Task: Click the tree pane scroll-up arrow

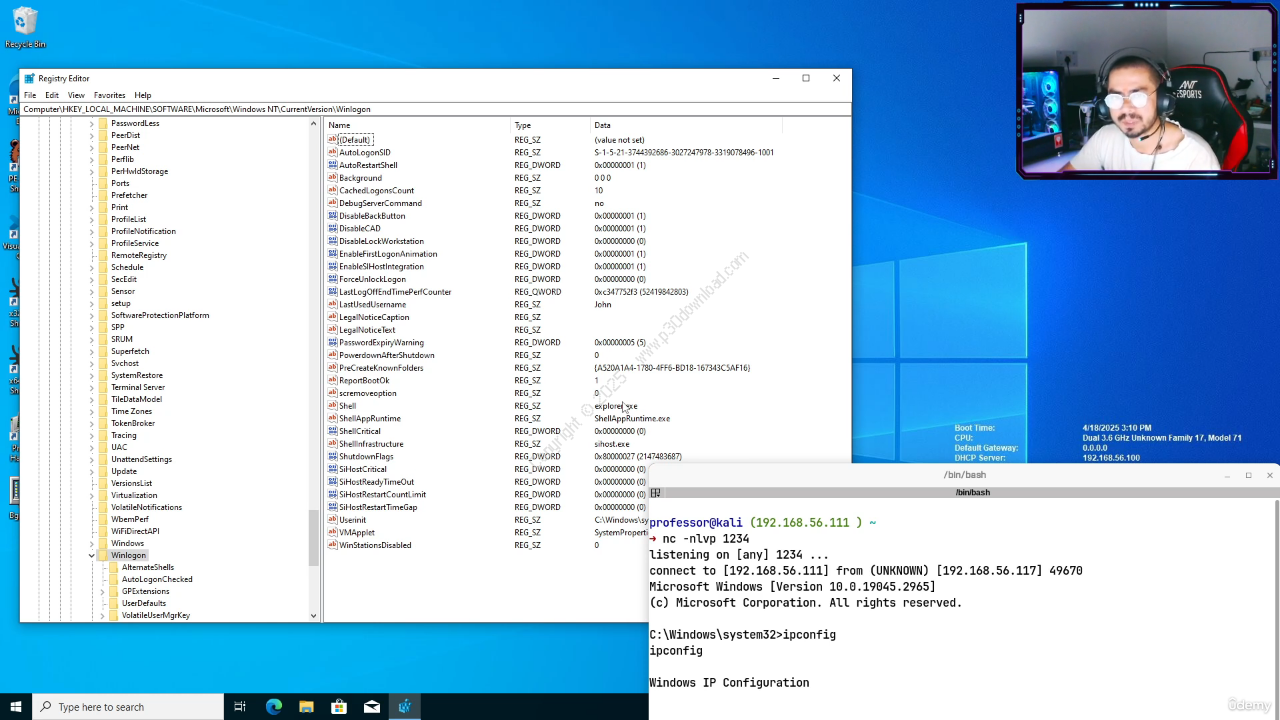Action: coord(314,123)
